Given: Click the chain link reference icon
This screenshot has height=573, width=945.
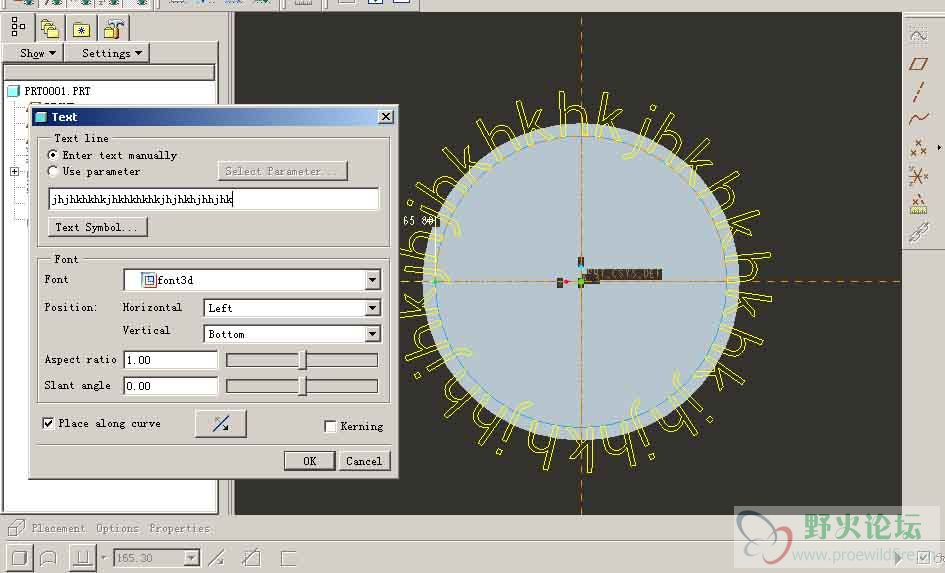Looking at the screenshot, I should [x=918, y=232].
